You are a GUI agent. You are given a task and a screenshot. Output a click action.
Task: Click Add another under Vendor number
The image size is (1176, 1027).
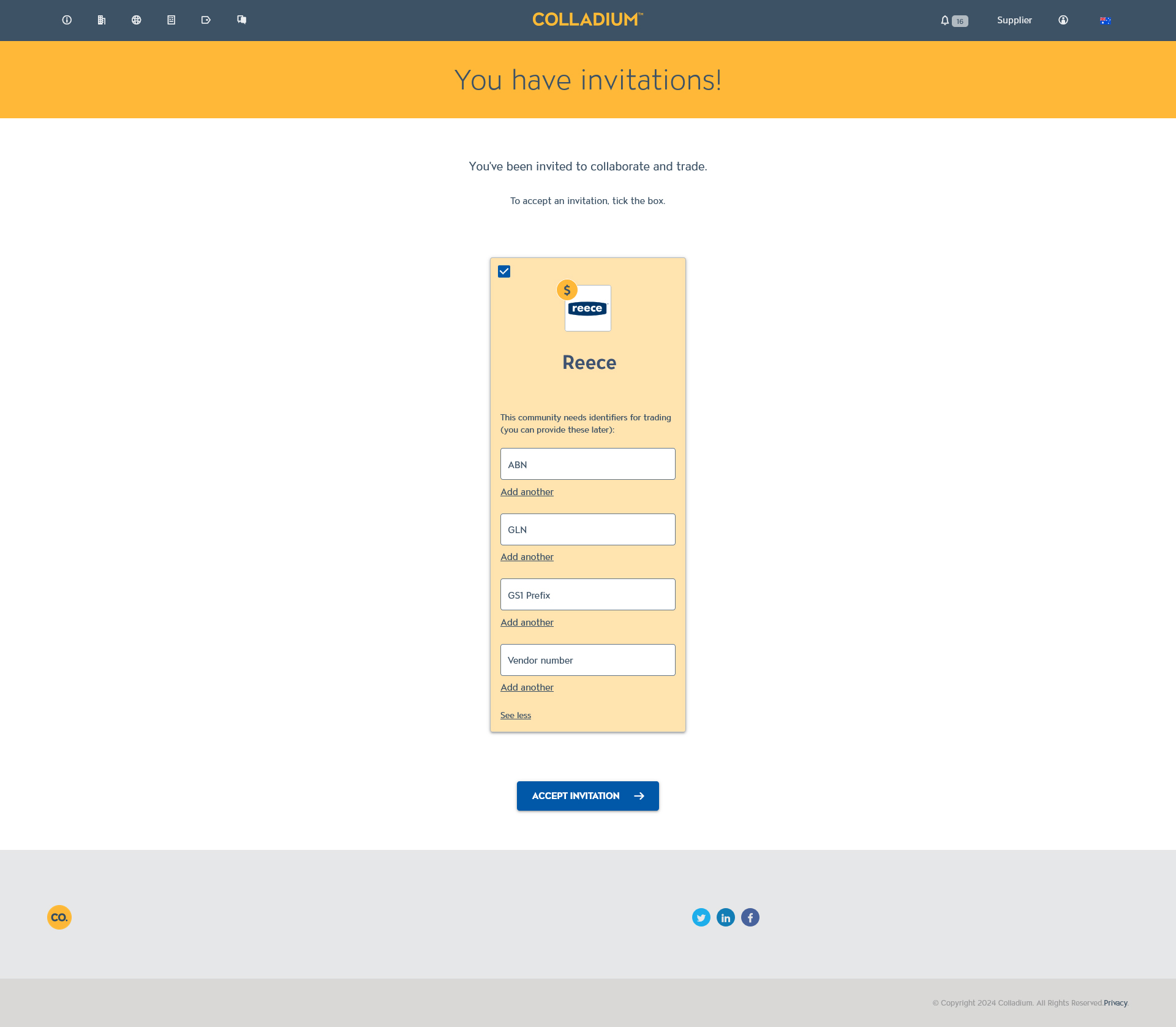click(x=527, y=687)
